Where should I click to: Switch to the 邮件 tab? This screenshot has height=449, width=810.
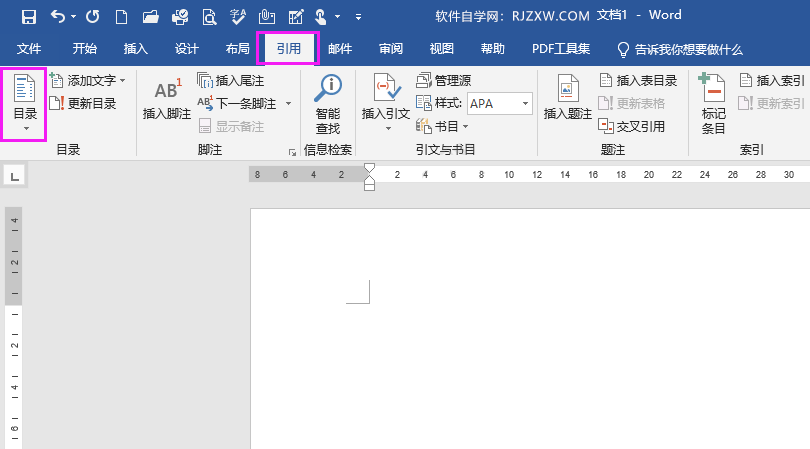click(340, 49)
